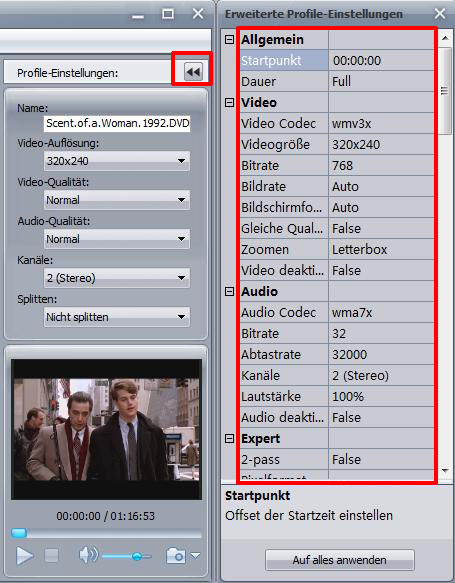Image resolution: width=455 pixels, height=583 pixels.
Task: Click the scroll down arrow in property grid
Action: click(x=445, y=471)
